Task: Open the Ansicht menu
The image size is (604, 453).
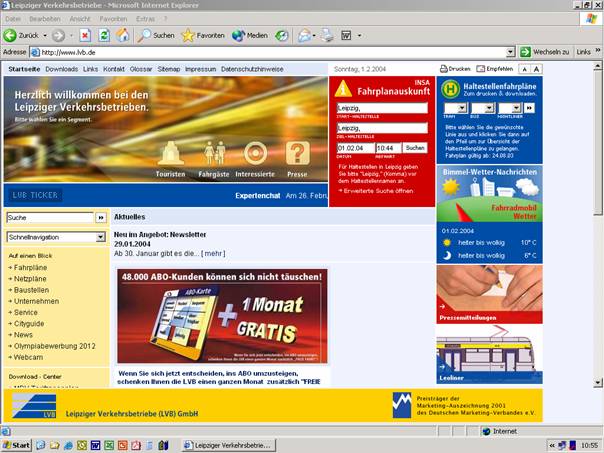Action: point(80,19)
